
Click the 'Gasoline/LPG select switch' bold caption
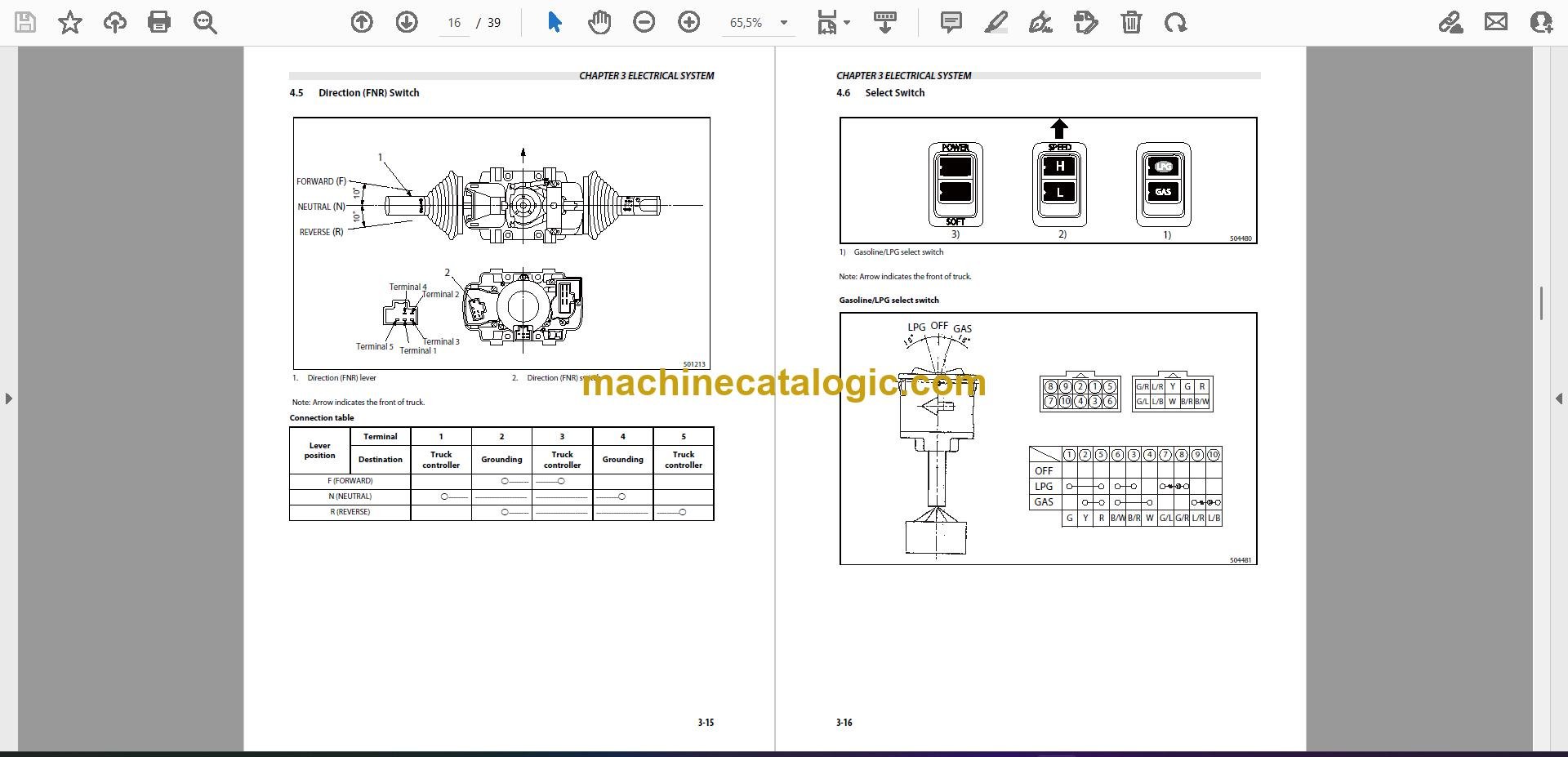point(889,300)
